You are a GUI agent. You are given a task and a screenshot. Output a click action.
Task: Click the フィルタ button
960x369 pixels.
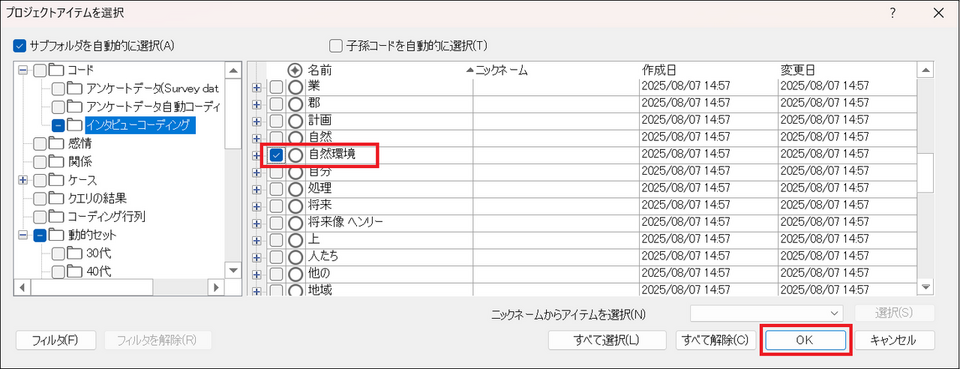pos(55,340)
